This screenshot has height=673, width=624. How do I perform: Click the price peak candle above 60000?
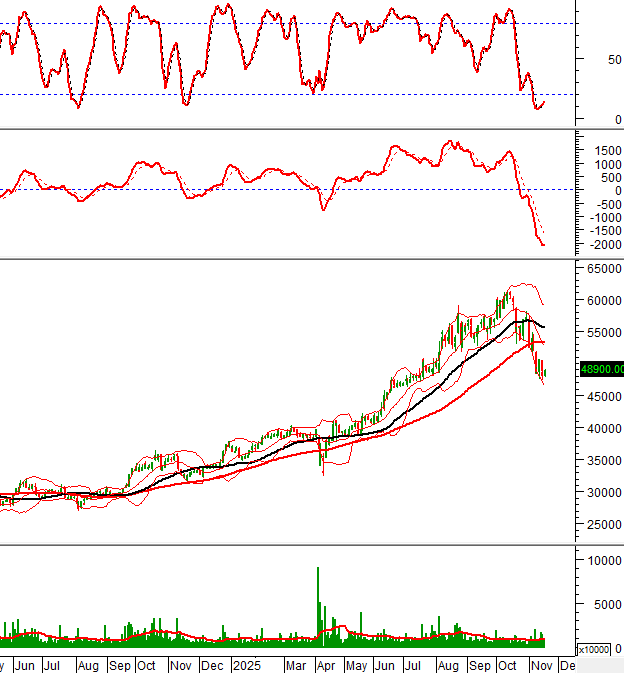[509, 293]
